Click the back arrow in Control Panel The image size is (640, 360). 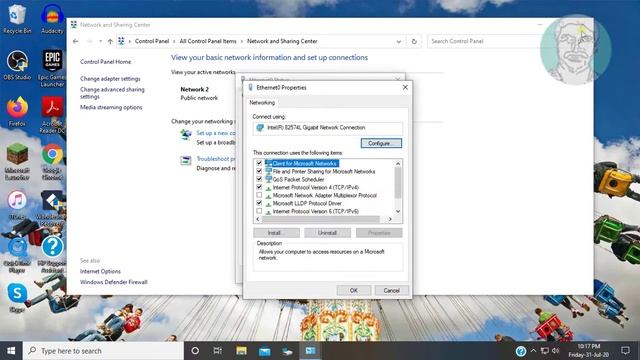[x=76, y=41]
